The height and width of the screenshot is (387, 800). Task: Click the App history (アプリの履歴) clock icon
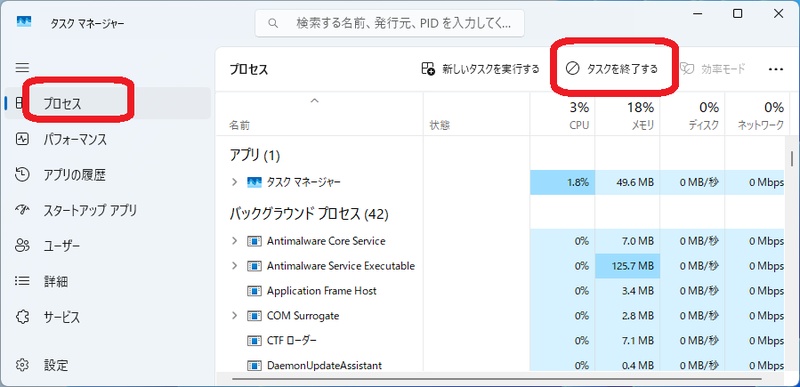[x=22, y=175]
